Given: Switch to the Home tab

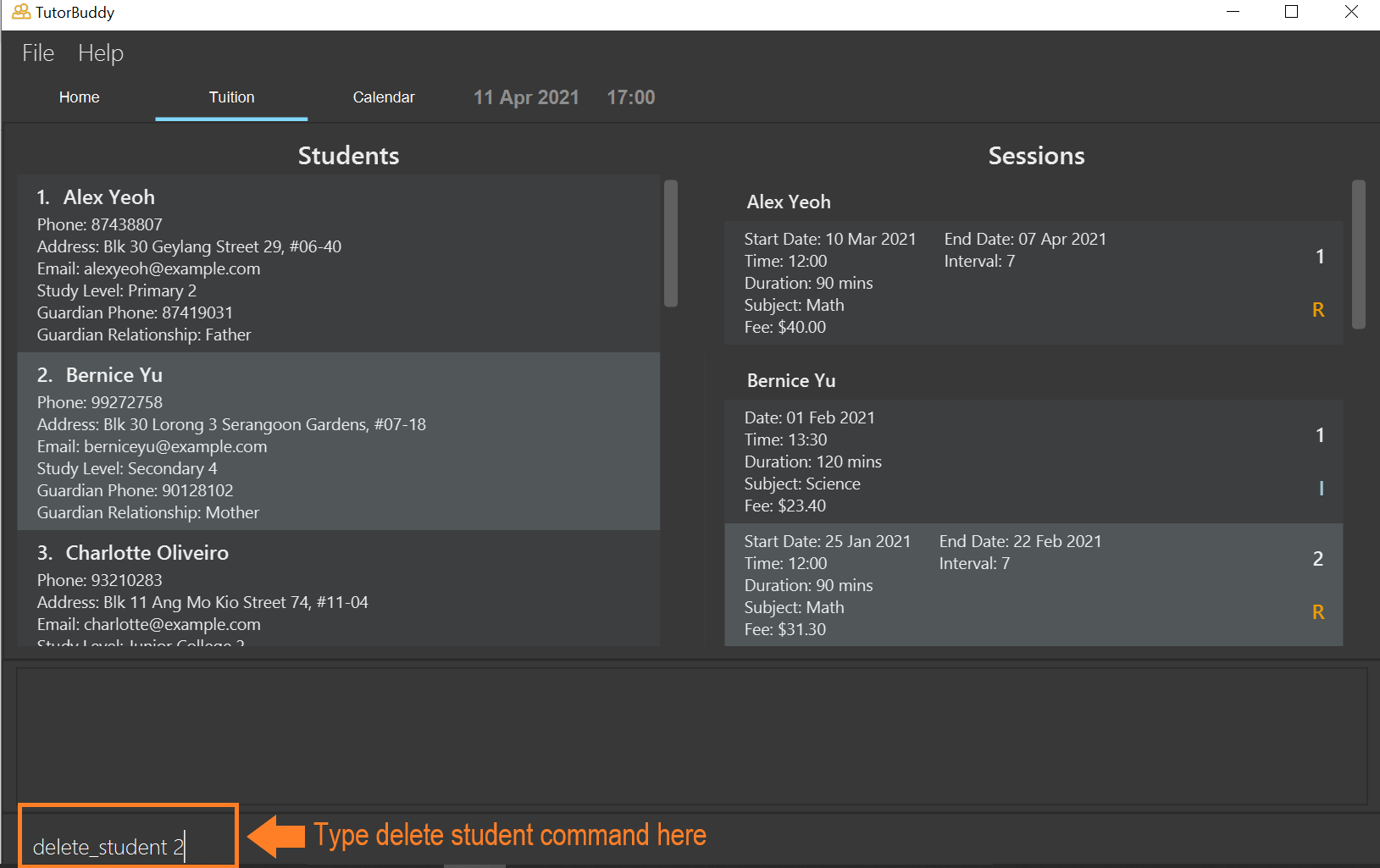Looking at the screenshot, I should point(80,97).
